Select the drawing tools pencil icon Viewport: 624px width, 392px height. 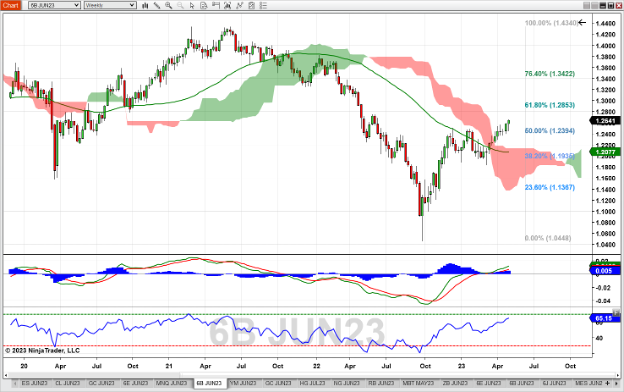click(157, 5)
